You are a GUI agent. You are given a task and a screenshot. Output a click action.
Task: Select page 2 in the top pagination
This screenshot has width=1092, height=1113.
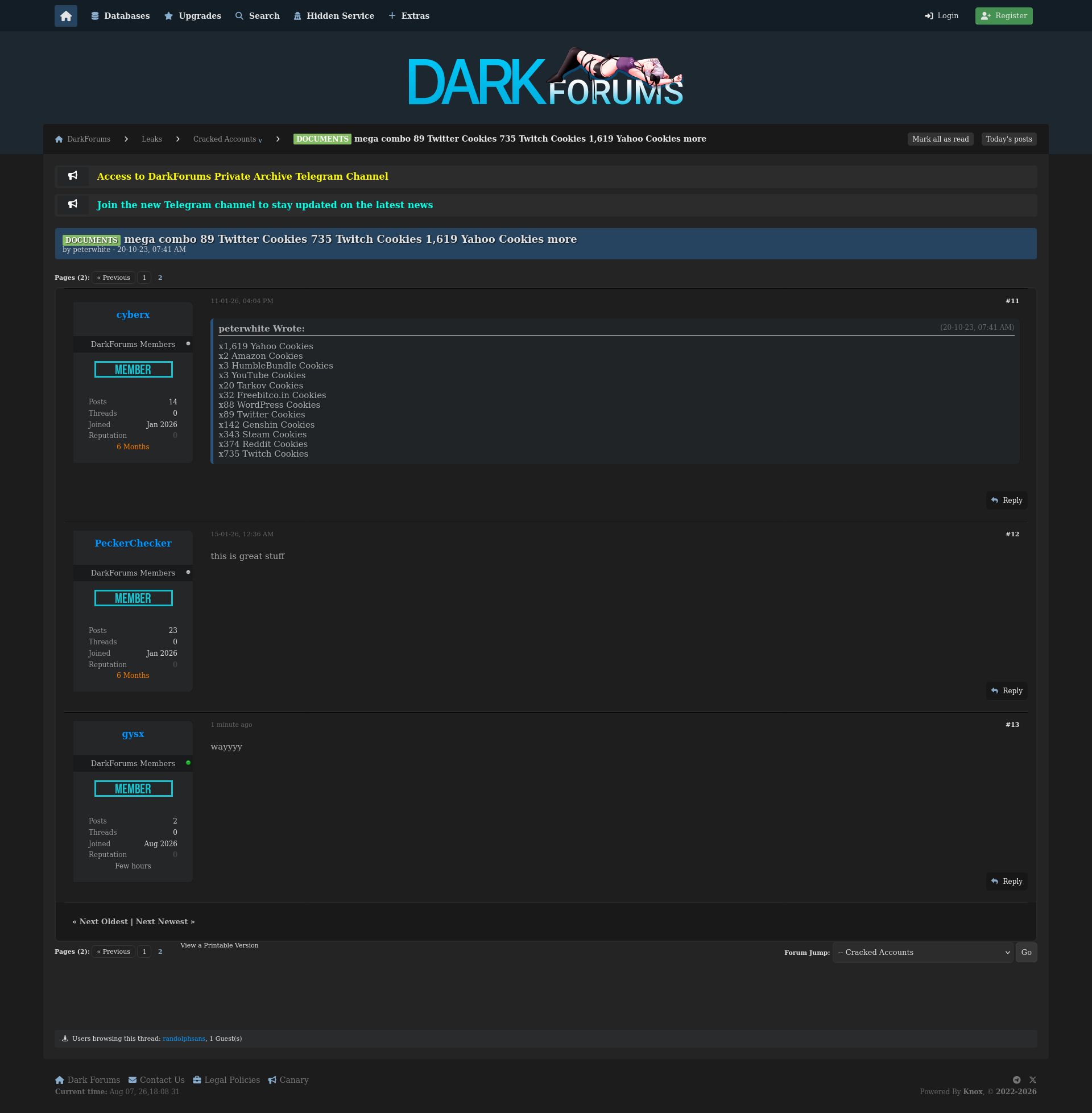point(160,278)
